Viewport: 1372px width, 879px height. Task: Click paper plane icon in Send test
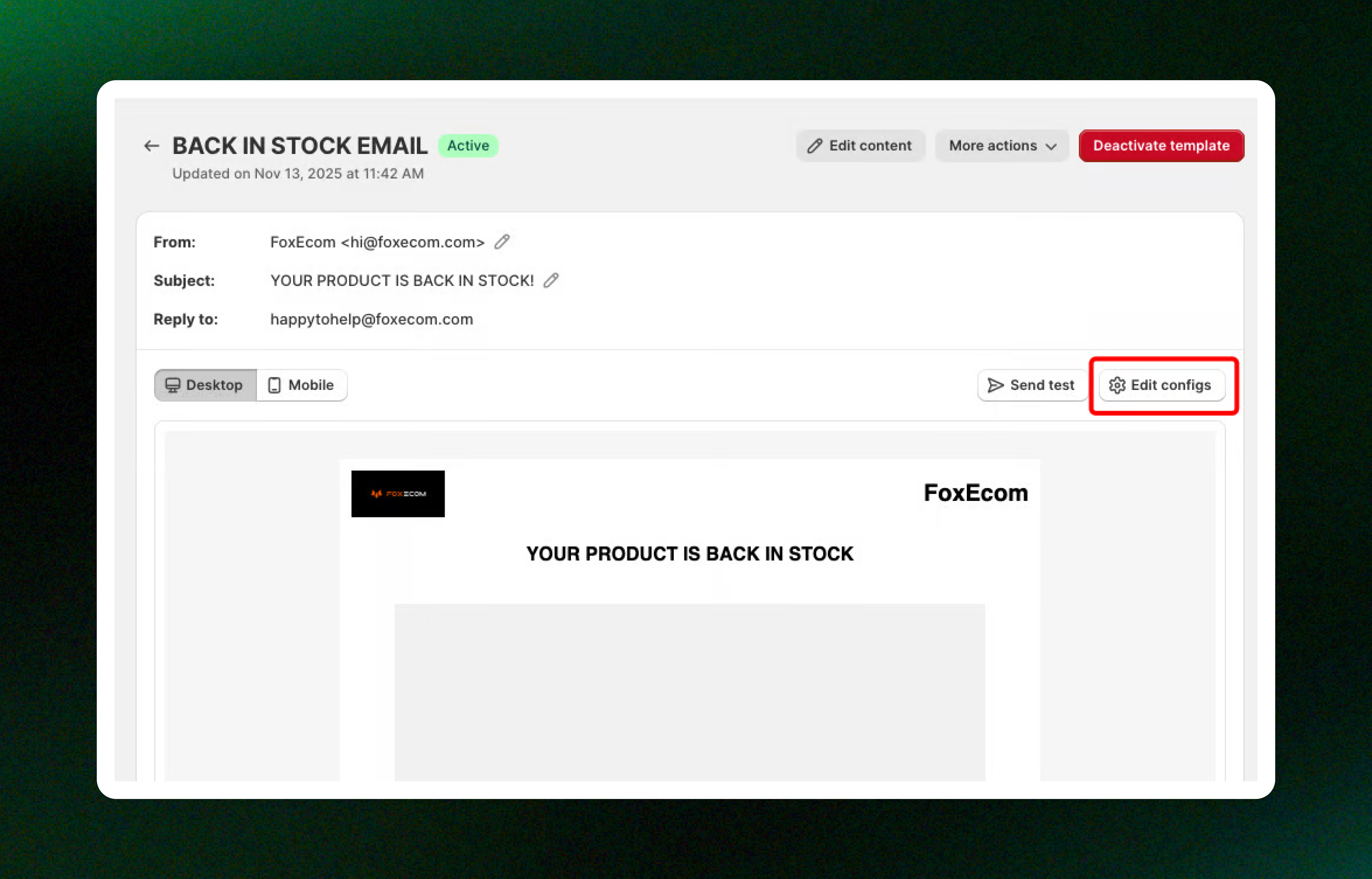[x=995, y=385]
